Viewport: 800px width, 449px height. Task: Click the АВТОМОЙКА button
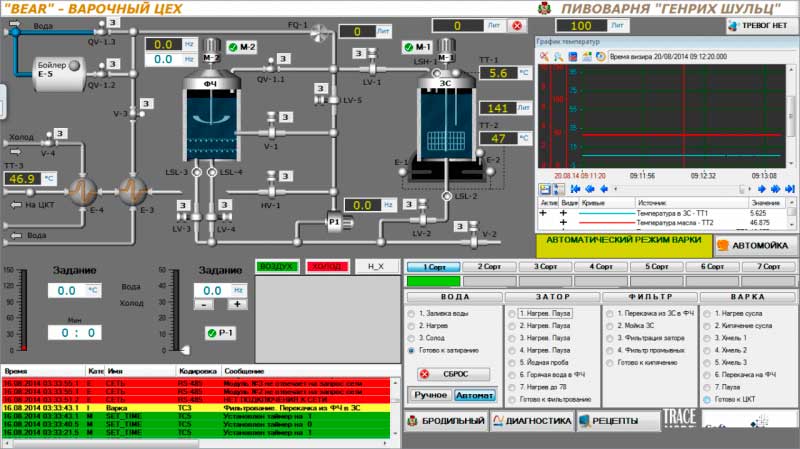click(x=755, y=246)
